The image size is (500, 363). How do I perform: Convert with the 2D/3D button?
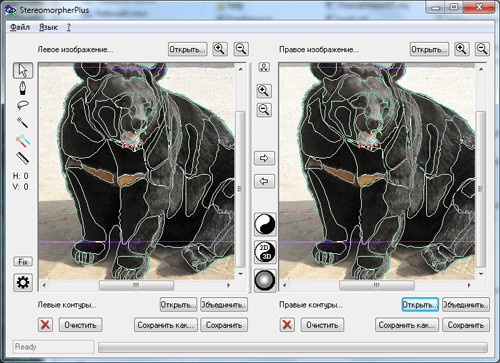click(265, 252)
